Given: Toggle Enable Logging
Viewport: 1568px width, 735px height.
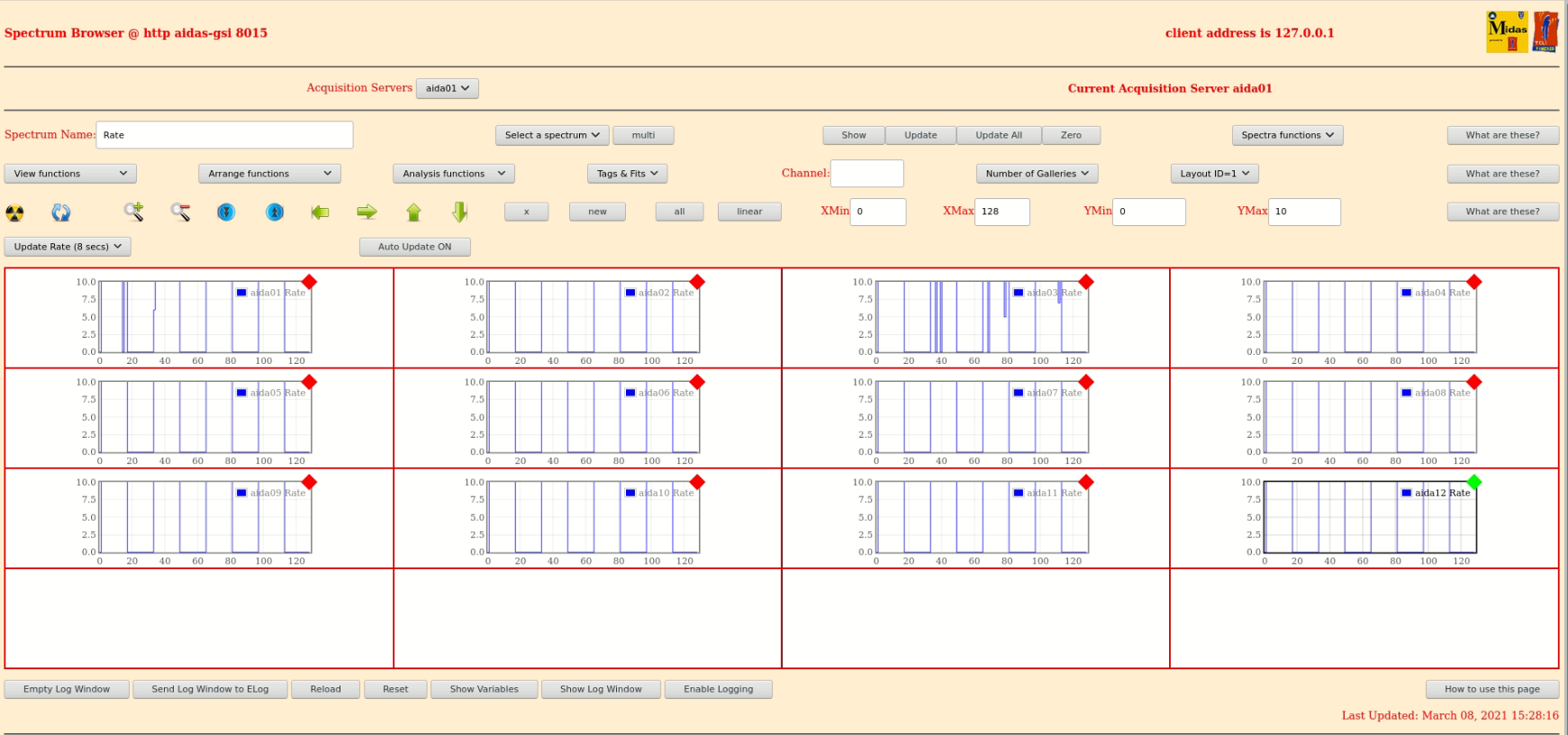Looking at the screenshot, I should [718, 689].
